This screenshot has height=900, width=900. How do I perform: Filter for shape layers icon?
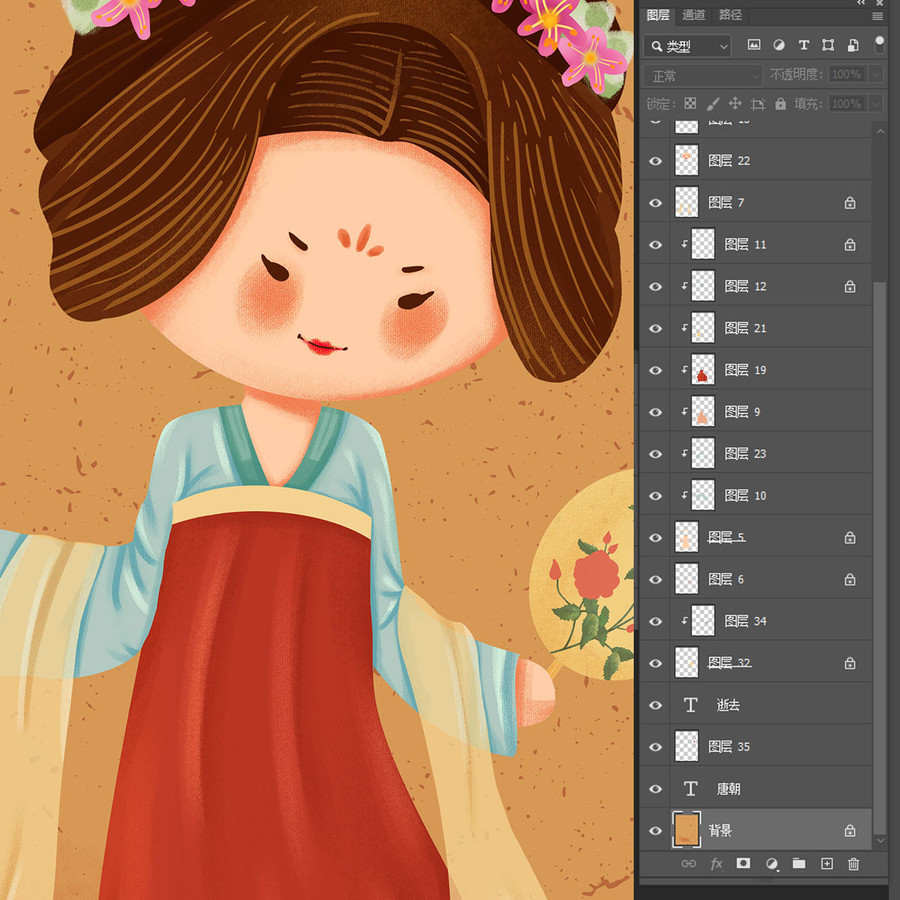pos(828,45)
